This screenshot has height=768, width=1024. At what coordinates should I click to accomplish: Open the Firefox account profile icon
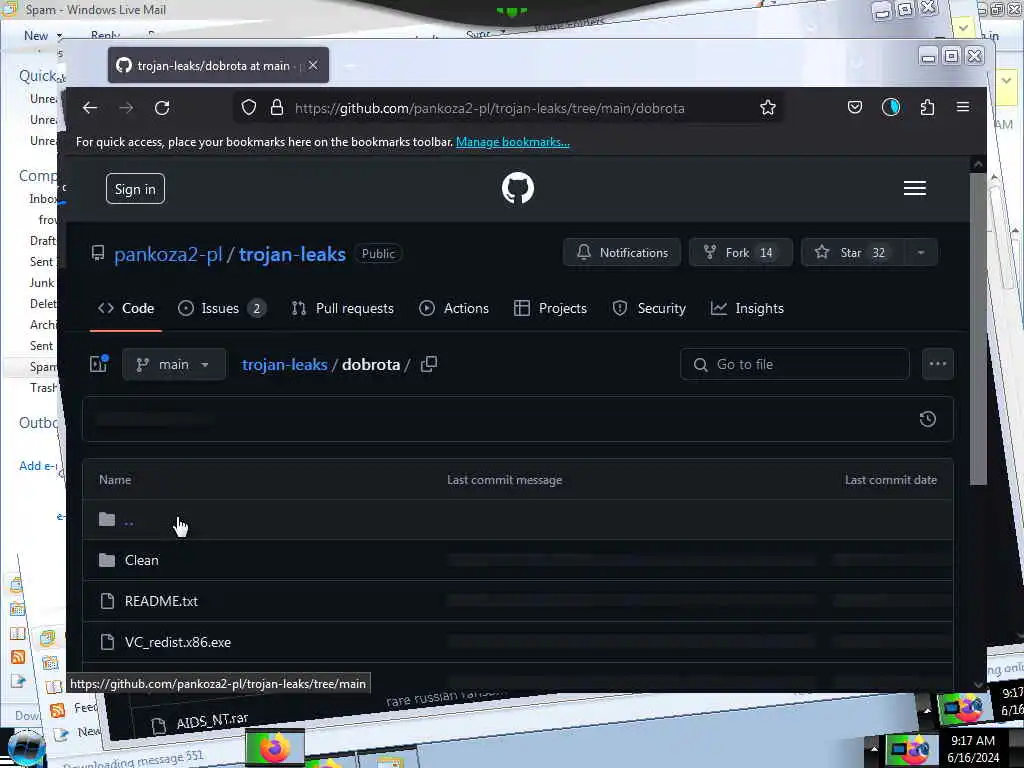click(891, 107)
